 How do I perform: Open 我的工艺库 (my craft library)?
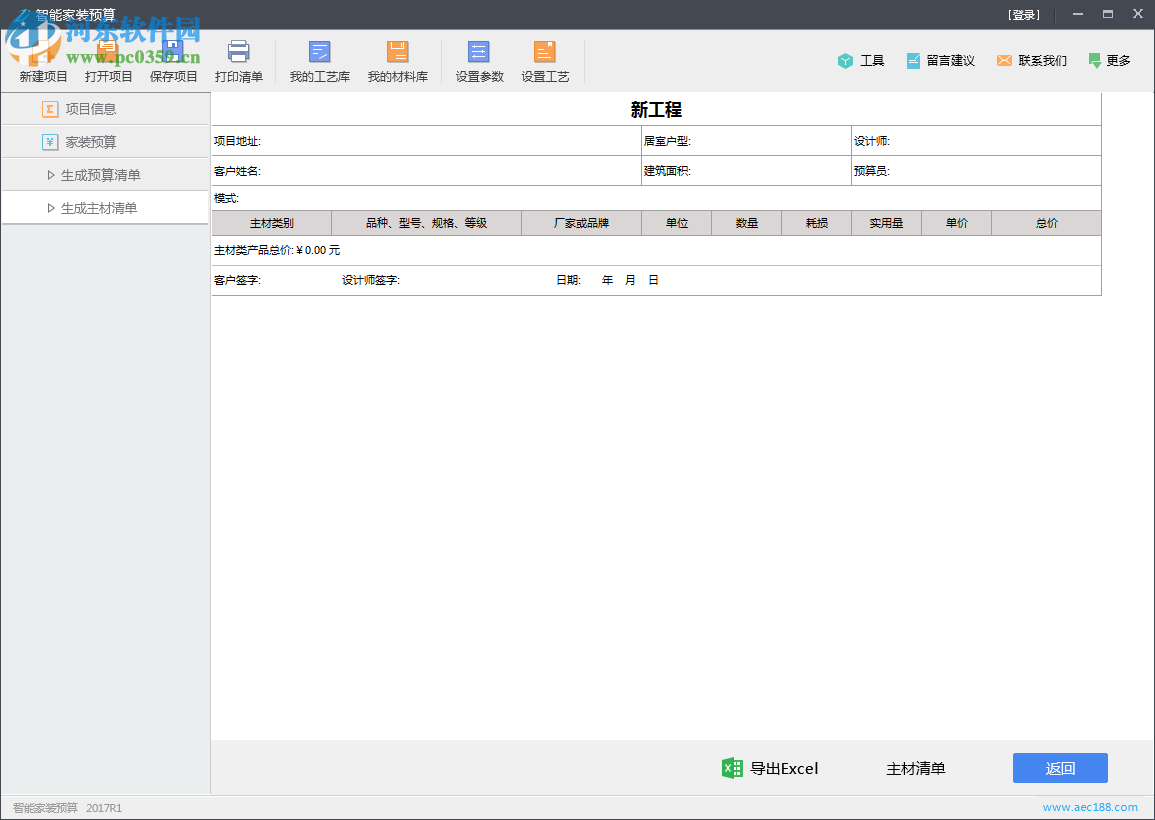pyautogui.click(x=319, y=60)
